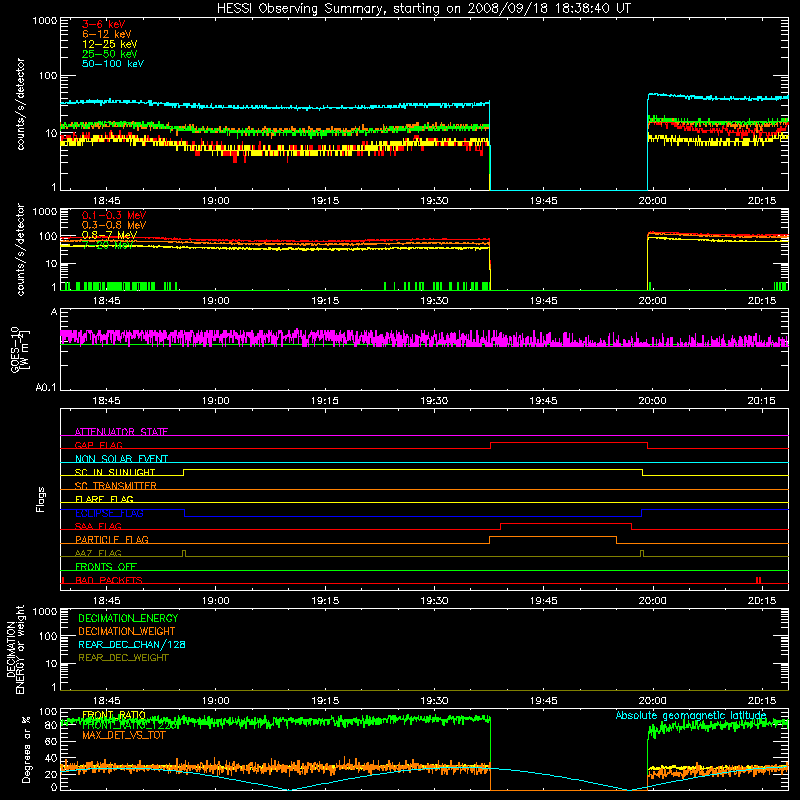The width and height of the screenshot is (800, 800).
Task: Click the 0.8-7 MeV legend label
Action: [x=110, y=235]
